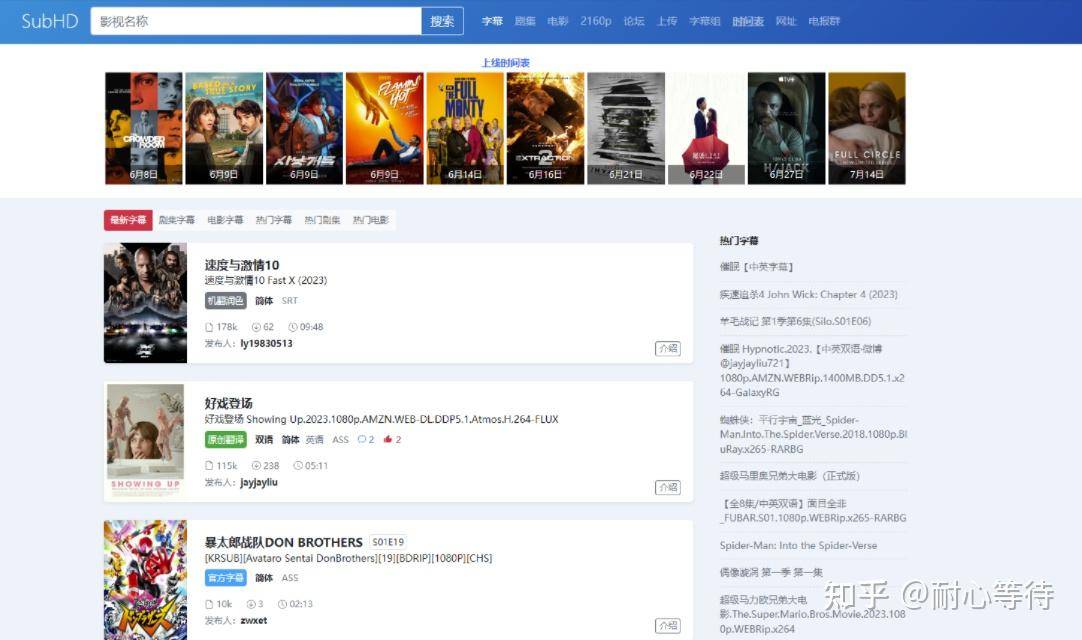This screenshot has height=640, width=1082.
Task: Click the comment bubble icon with 2
Action: click(x=362, y=439)
